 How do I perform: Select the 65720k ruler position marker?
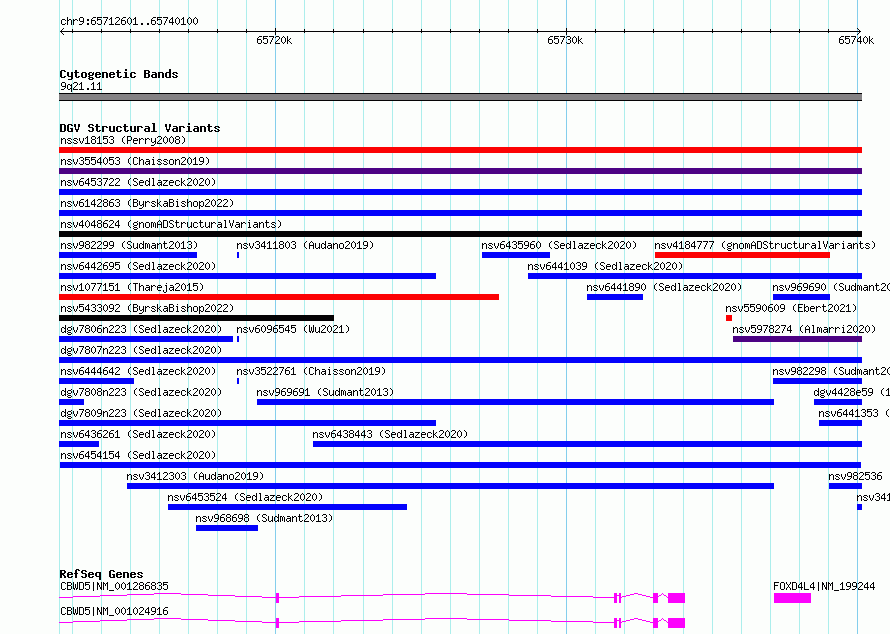tap(274, 40)
